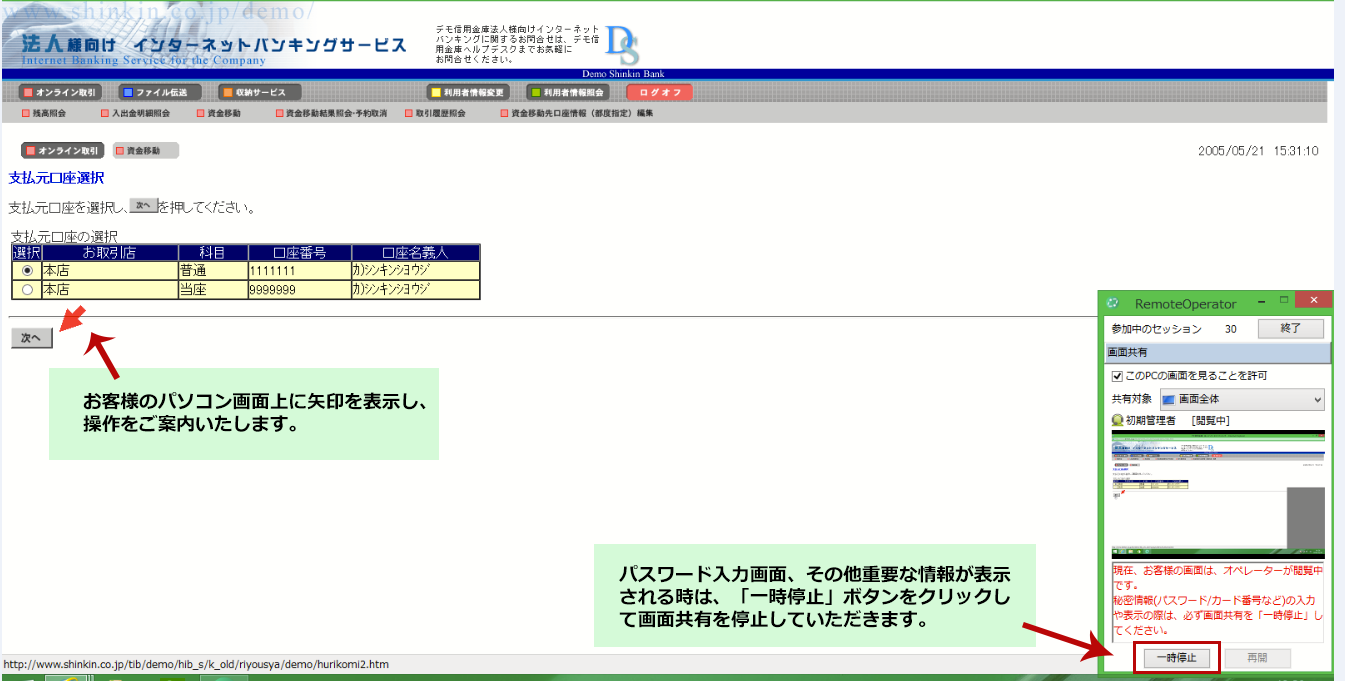Screen dimensions: 1345x681
Task: Select the 当座 account 9999999 radio button
Action: [27, 290]
